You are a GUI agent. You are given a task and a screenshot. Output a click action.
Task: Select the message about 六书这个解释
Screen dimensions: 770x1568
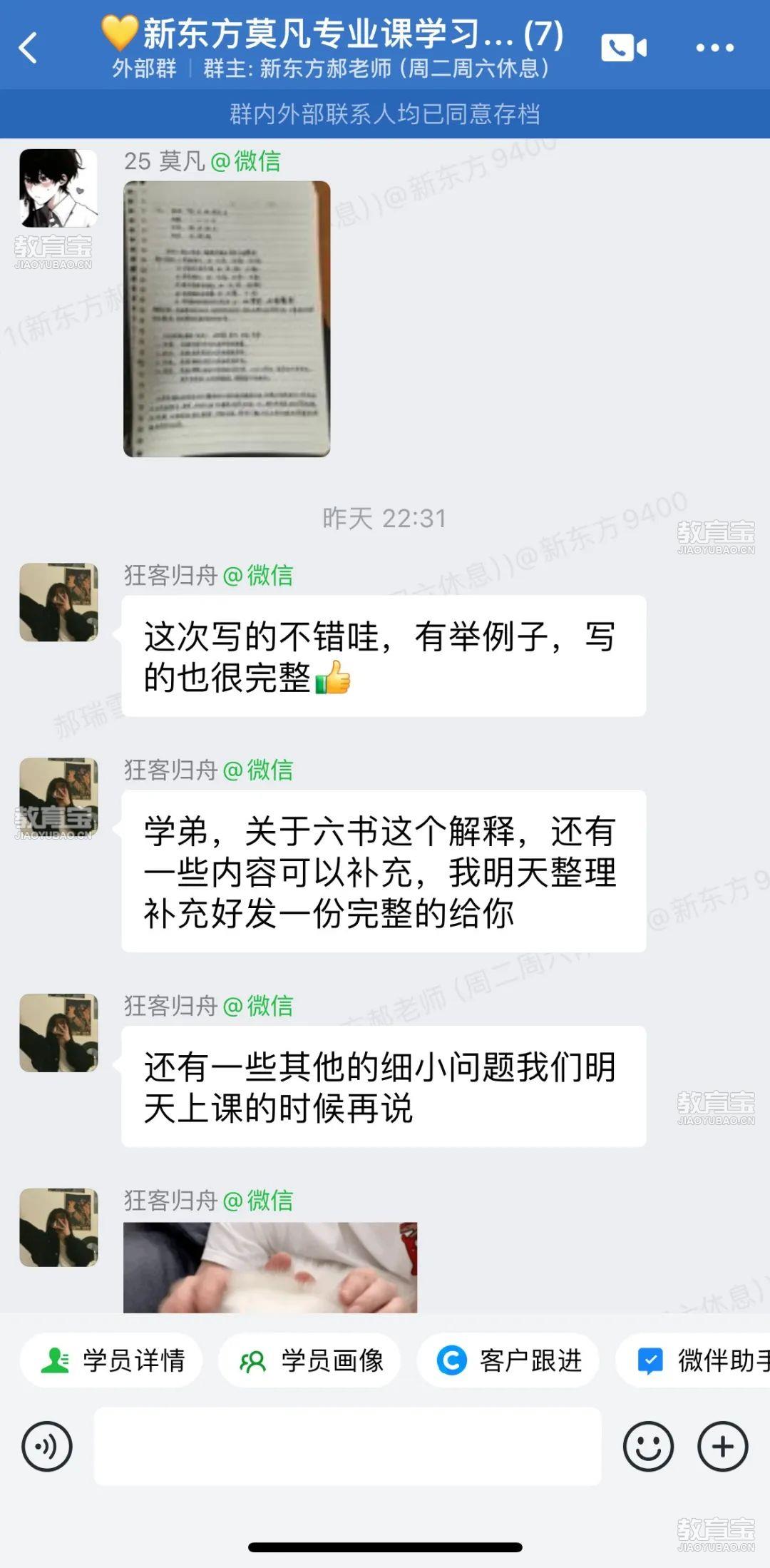coord(384,871)
